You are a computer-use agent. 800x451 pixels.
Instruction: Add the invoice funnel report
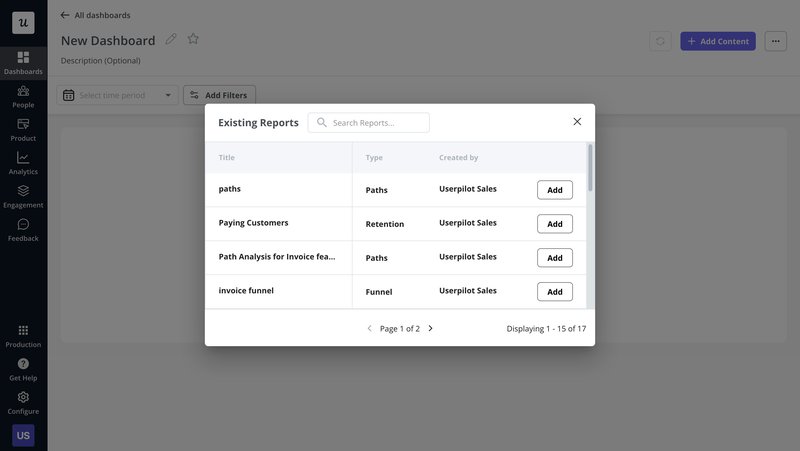pos(554,292)
